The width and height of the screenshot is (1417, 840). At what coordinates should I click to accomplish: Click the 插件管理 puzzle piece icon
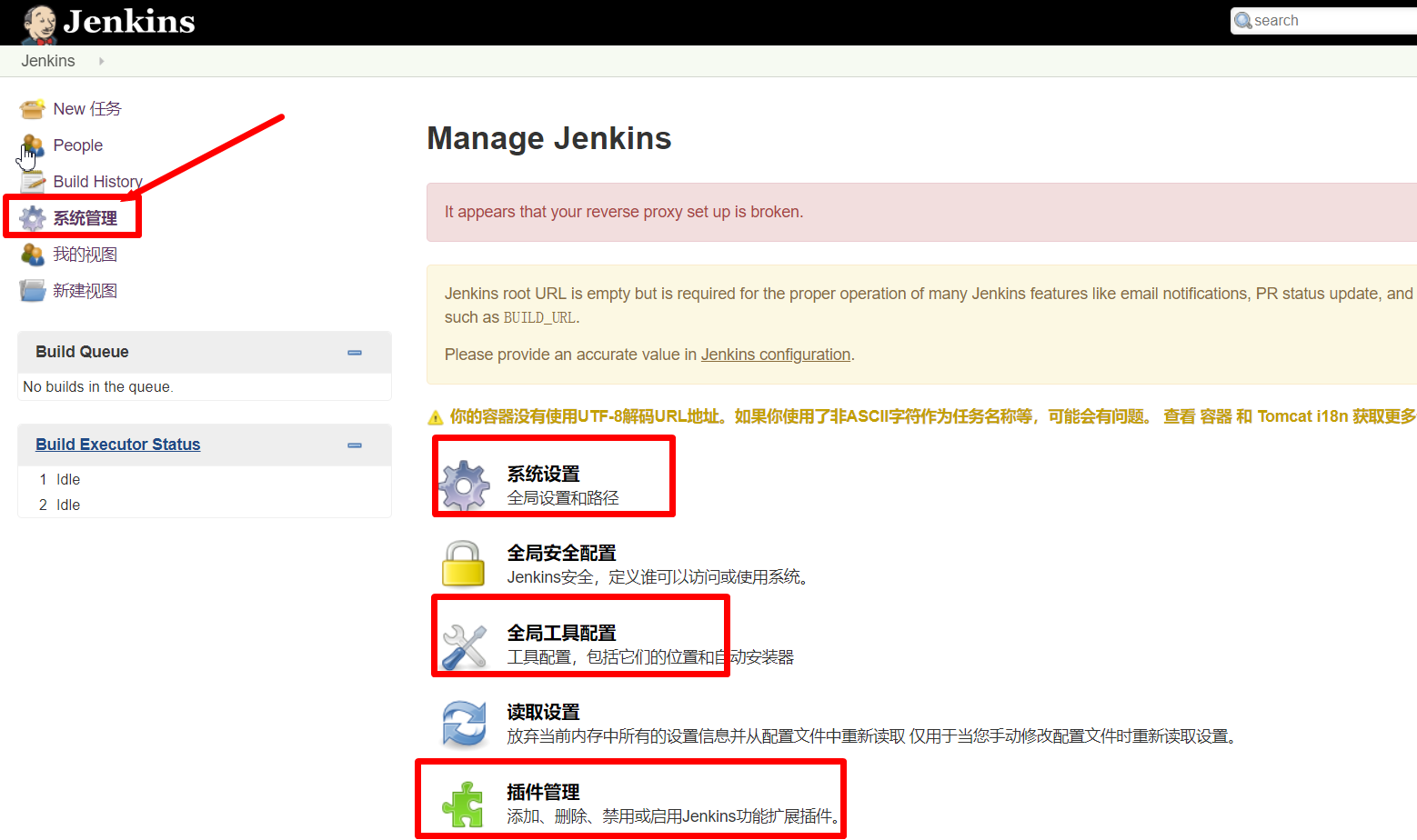464,804
